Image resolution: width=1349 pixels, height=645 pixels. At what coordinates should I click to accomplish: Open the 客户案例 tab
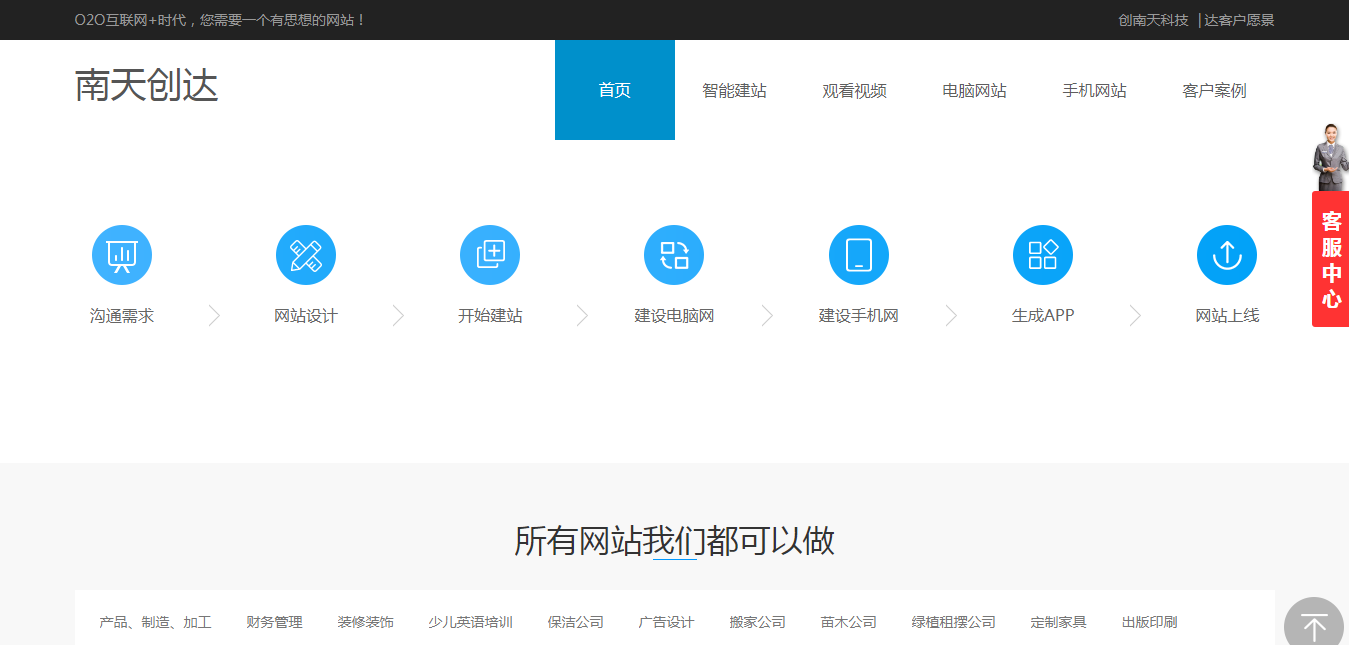point(1213,90)
